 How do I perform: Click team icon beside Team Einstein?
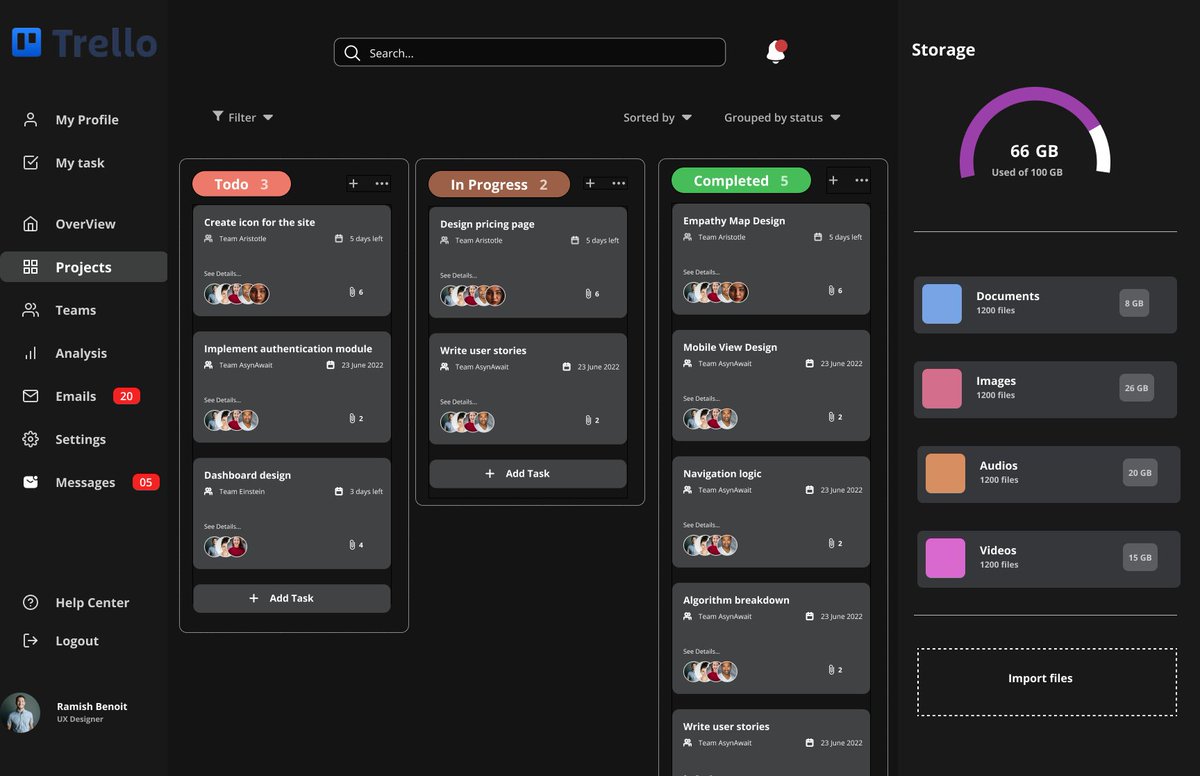tap(209, 491)
